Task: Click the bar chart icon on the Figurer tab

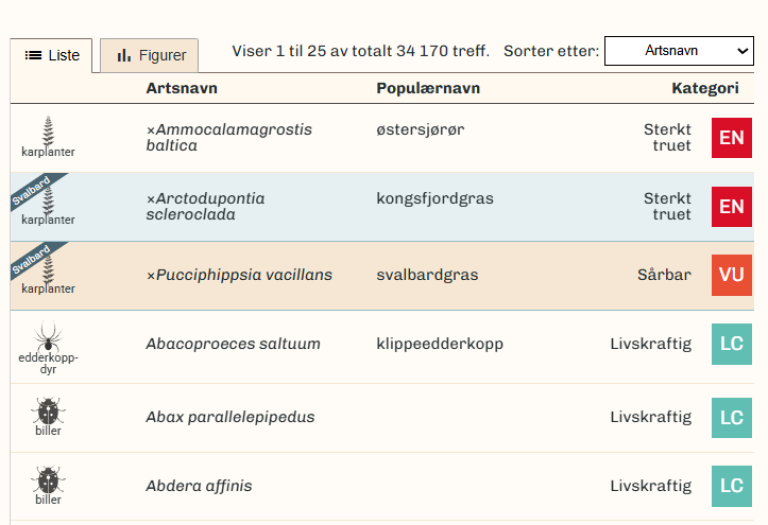Action: 124,55
